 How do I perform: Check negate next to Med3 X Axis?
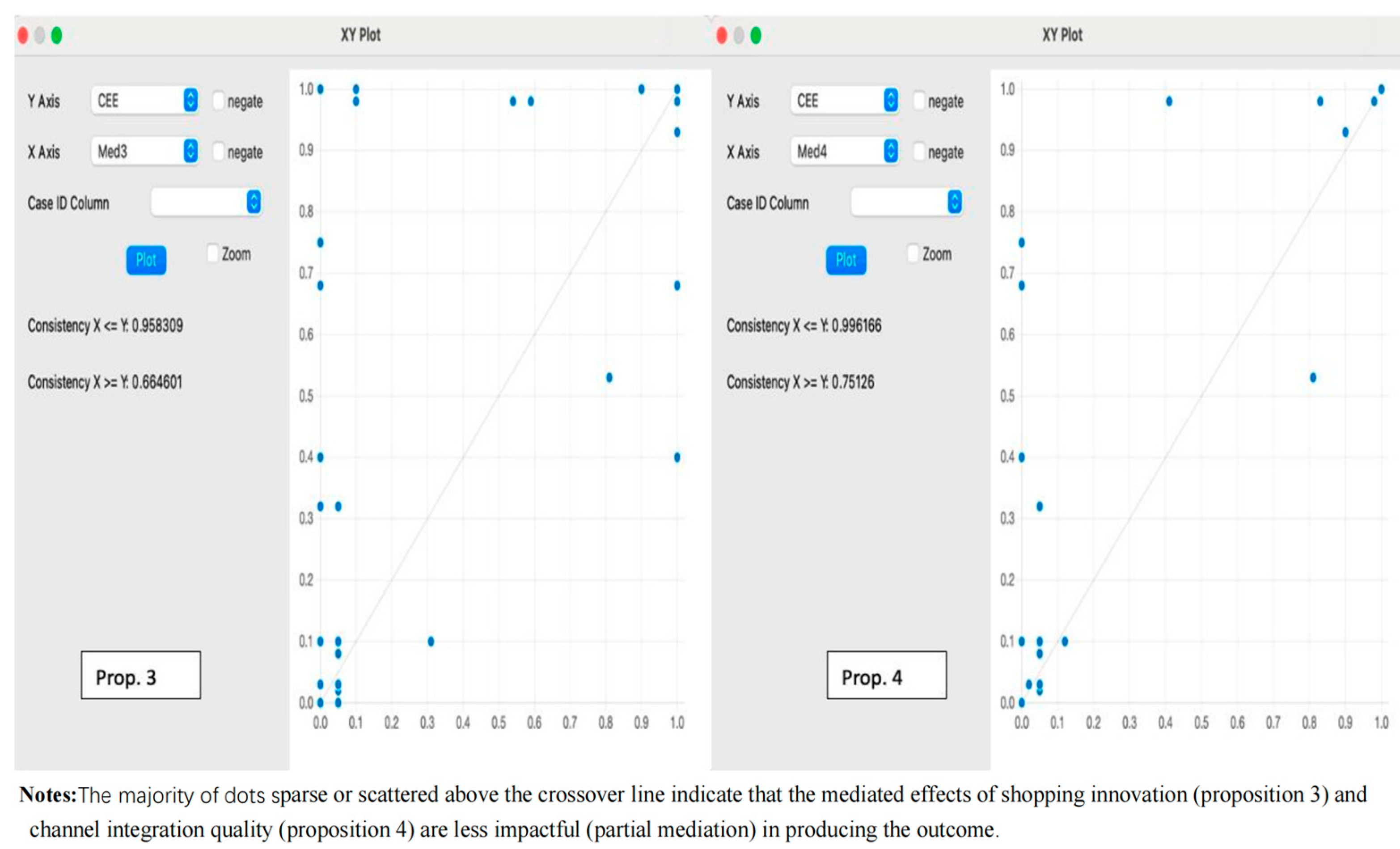tap(218, 151)
